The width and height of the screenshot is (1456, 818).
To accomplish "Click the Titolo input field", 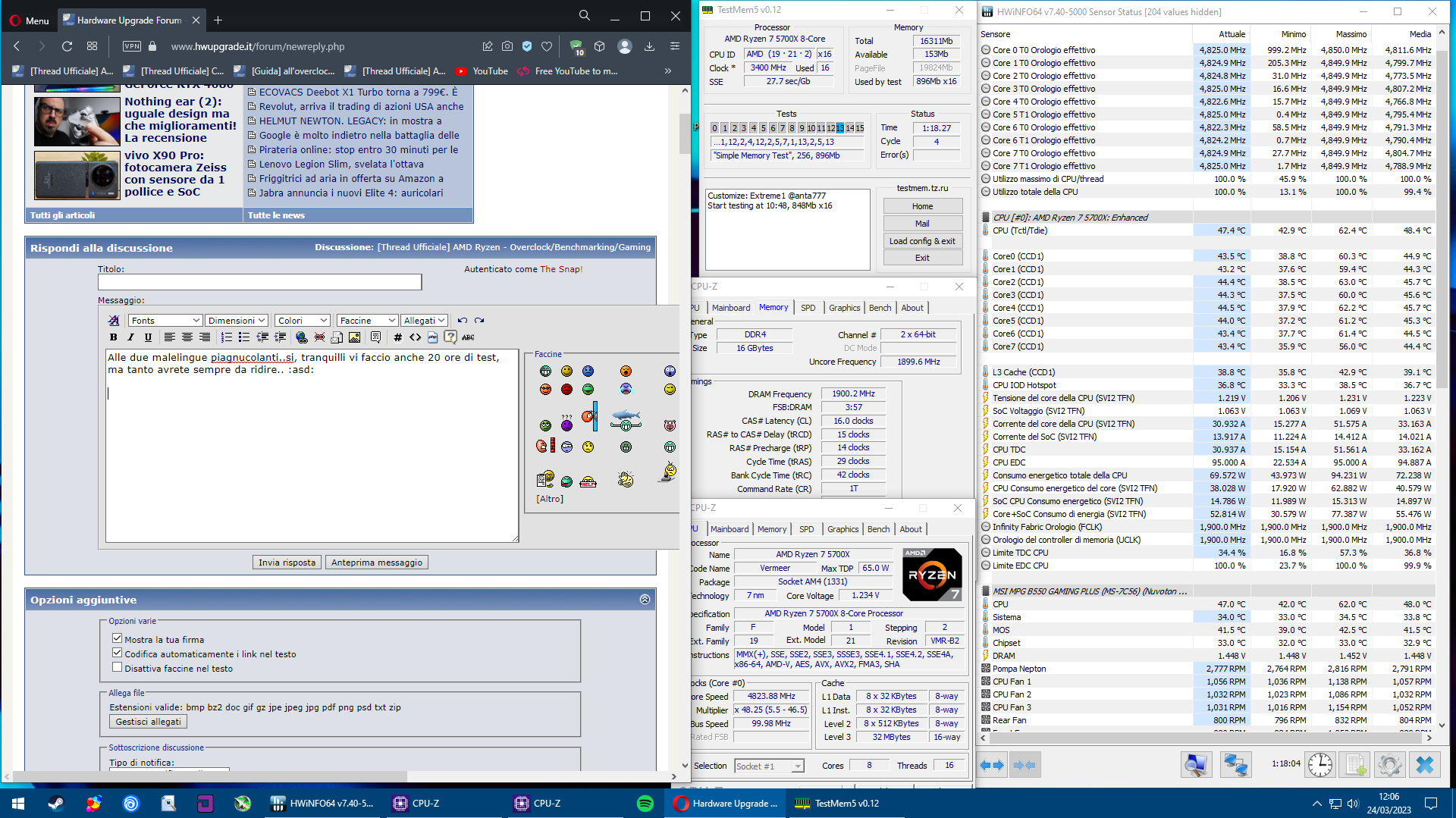I will click(259, 282).
